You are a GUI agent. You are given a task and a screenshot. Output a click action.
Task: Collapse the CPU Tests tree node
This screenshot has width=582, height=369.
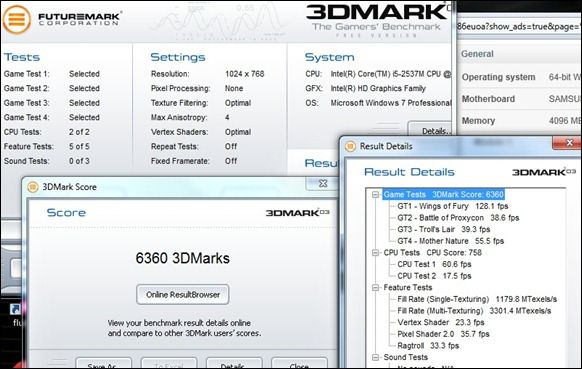click(376, 253)
